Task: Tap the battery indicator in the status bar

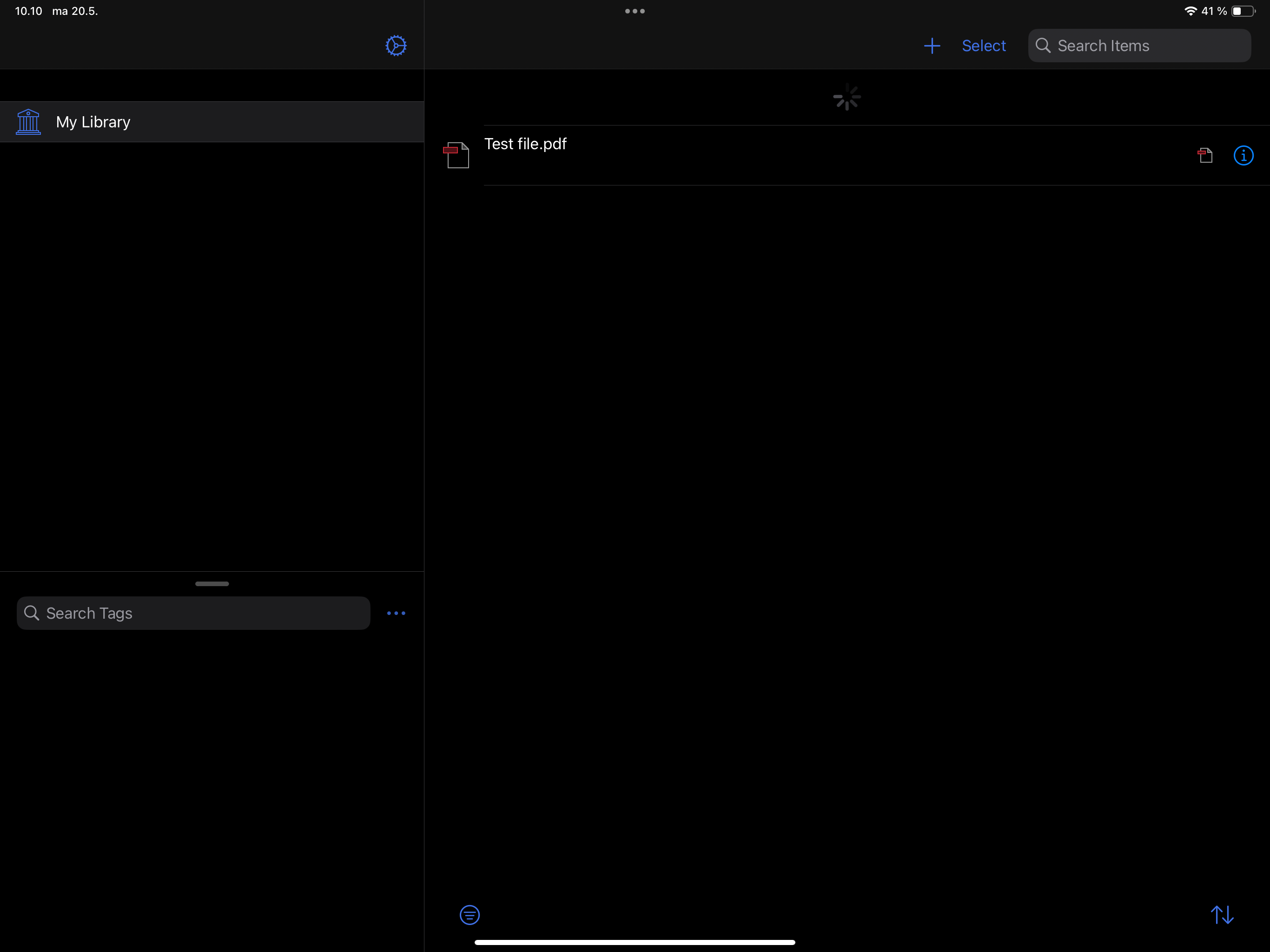Action: point(1243,11)
